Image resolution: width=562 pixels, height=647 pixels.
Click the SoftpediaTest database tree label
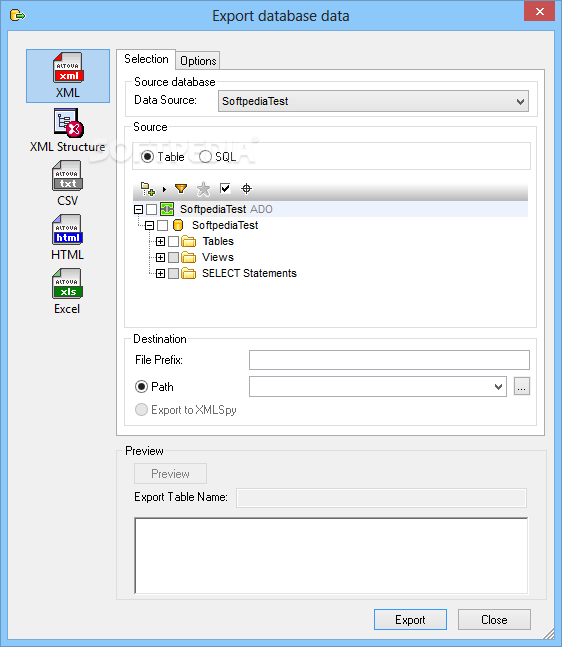click(225, 225)
